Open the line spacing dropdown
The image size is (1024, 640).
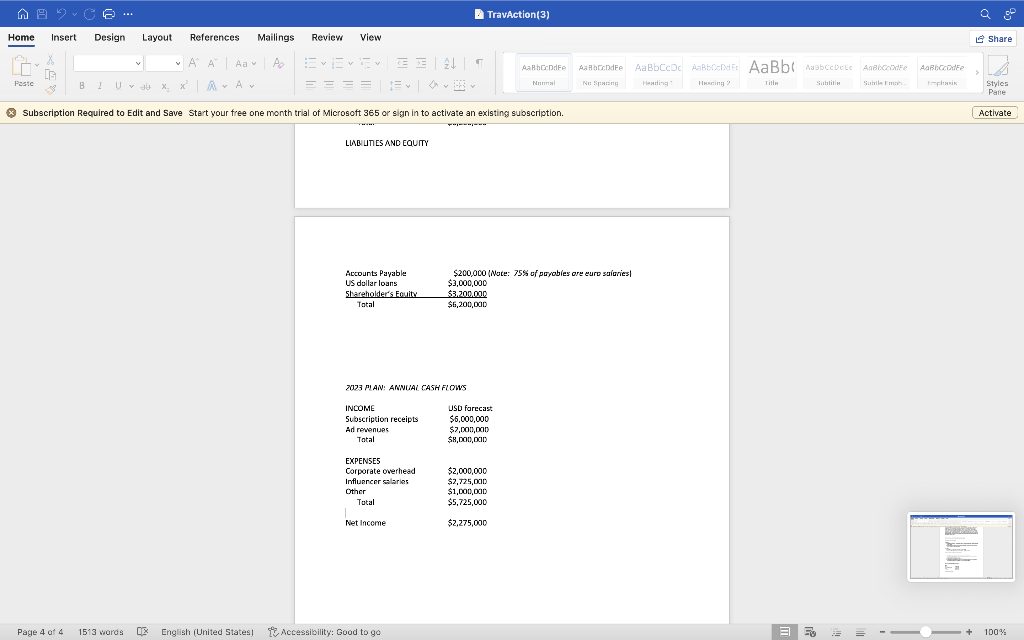(400, 86)
